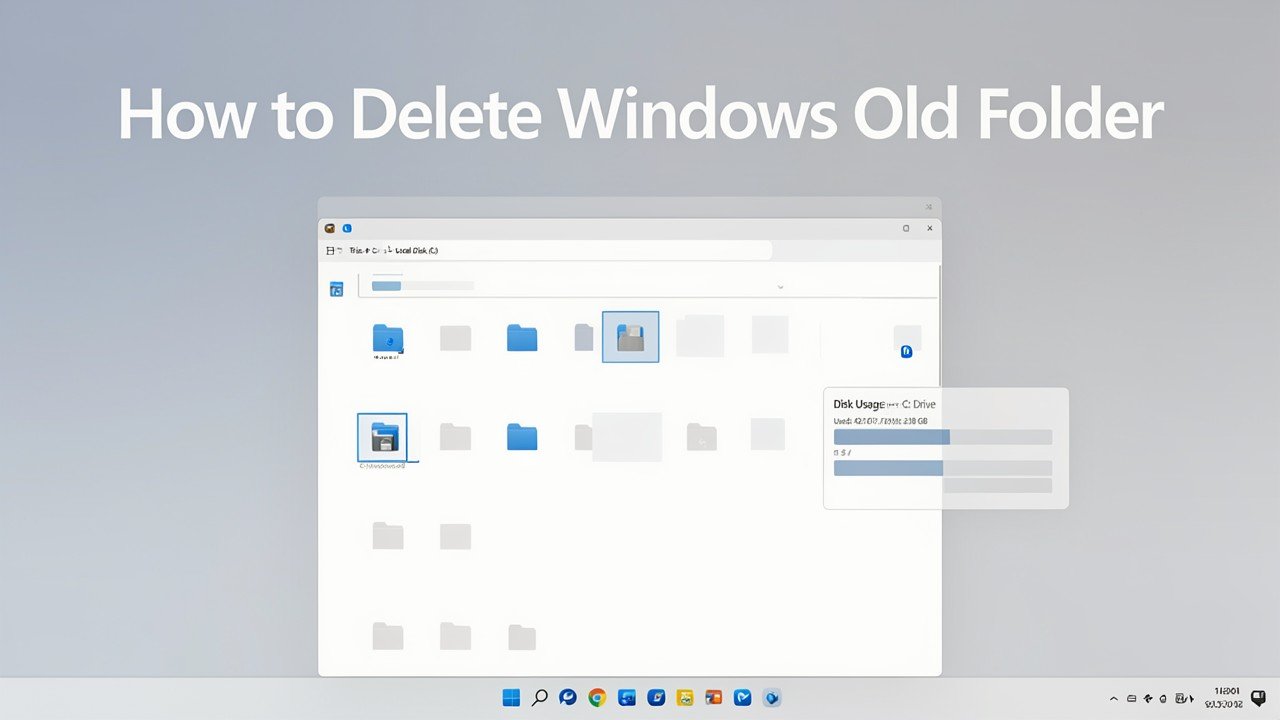Click the blue sidebar icon in Explorer
The image size is (1280, 720).
337,289
